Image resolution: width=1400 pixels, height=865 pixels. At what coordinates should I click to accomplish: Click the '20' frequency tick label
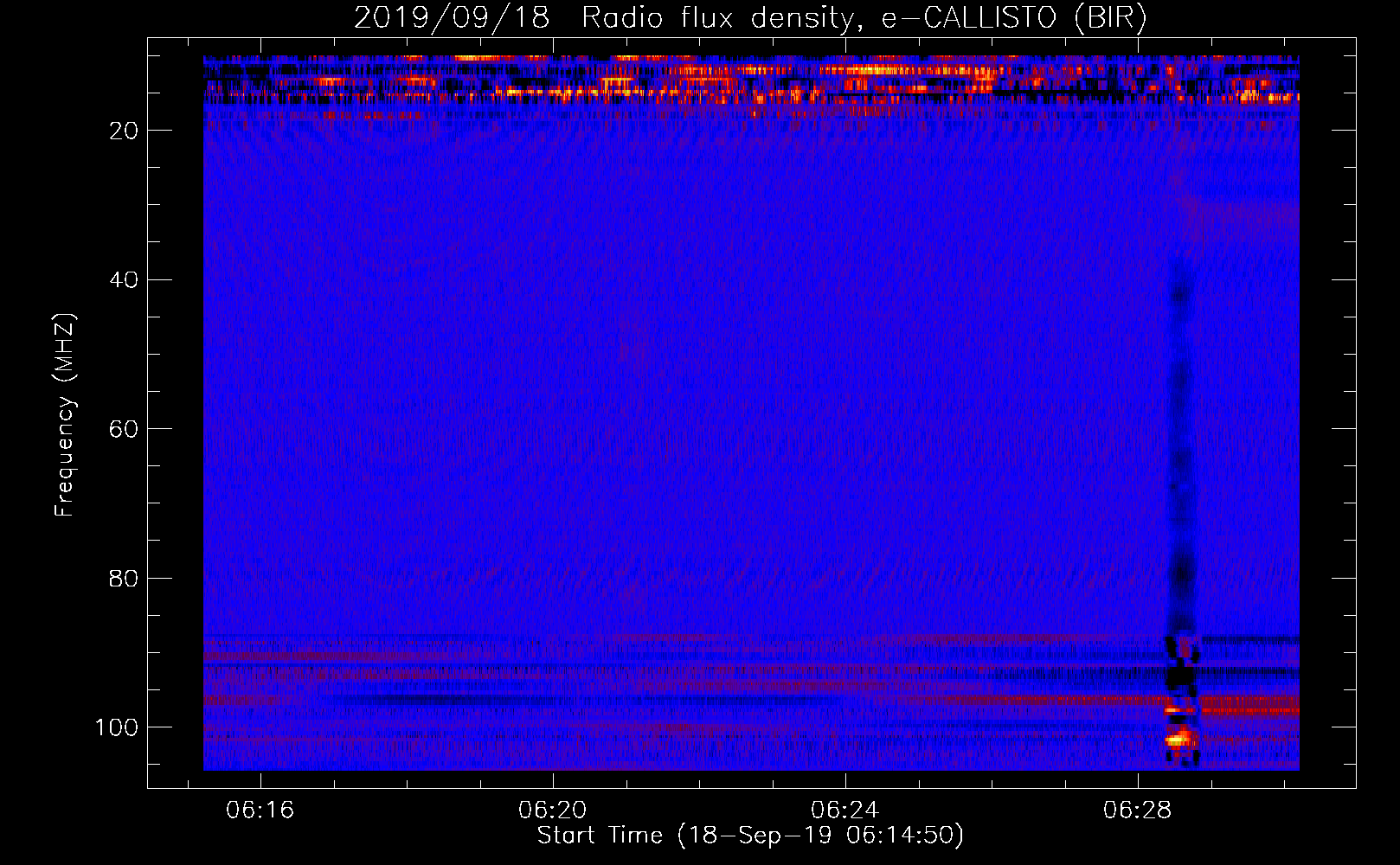tap(124, 131)
